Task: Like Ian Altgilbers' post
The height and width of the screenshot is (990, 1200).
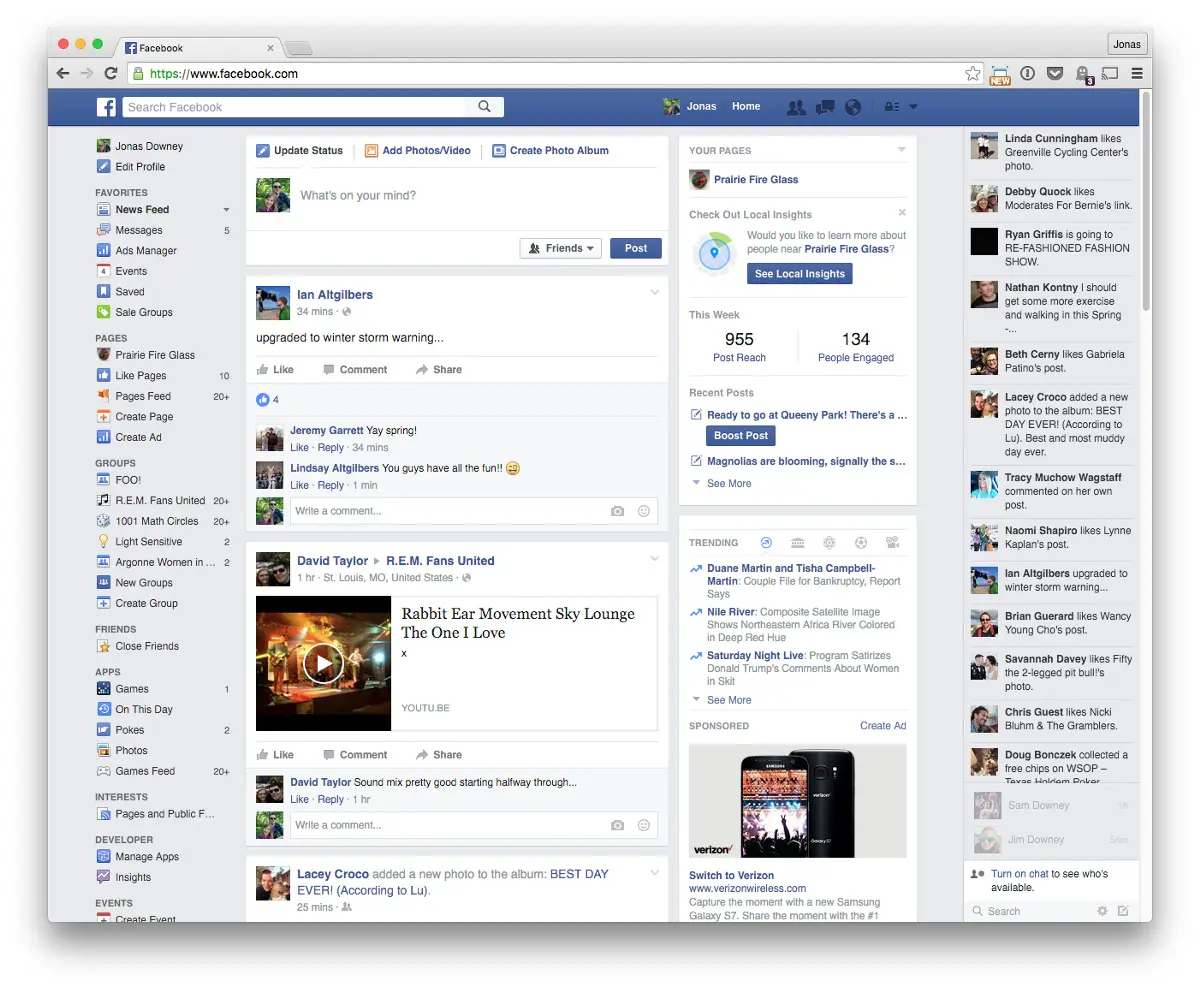Action: (x=275, y=370)
